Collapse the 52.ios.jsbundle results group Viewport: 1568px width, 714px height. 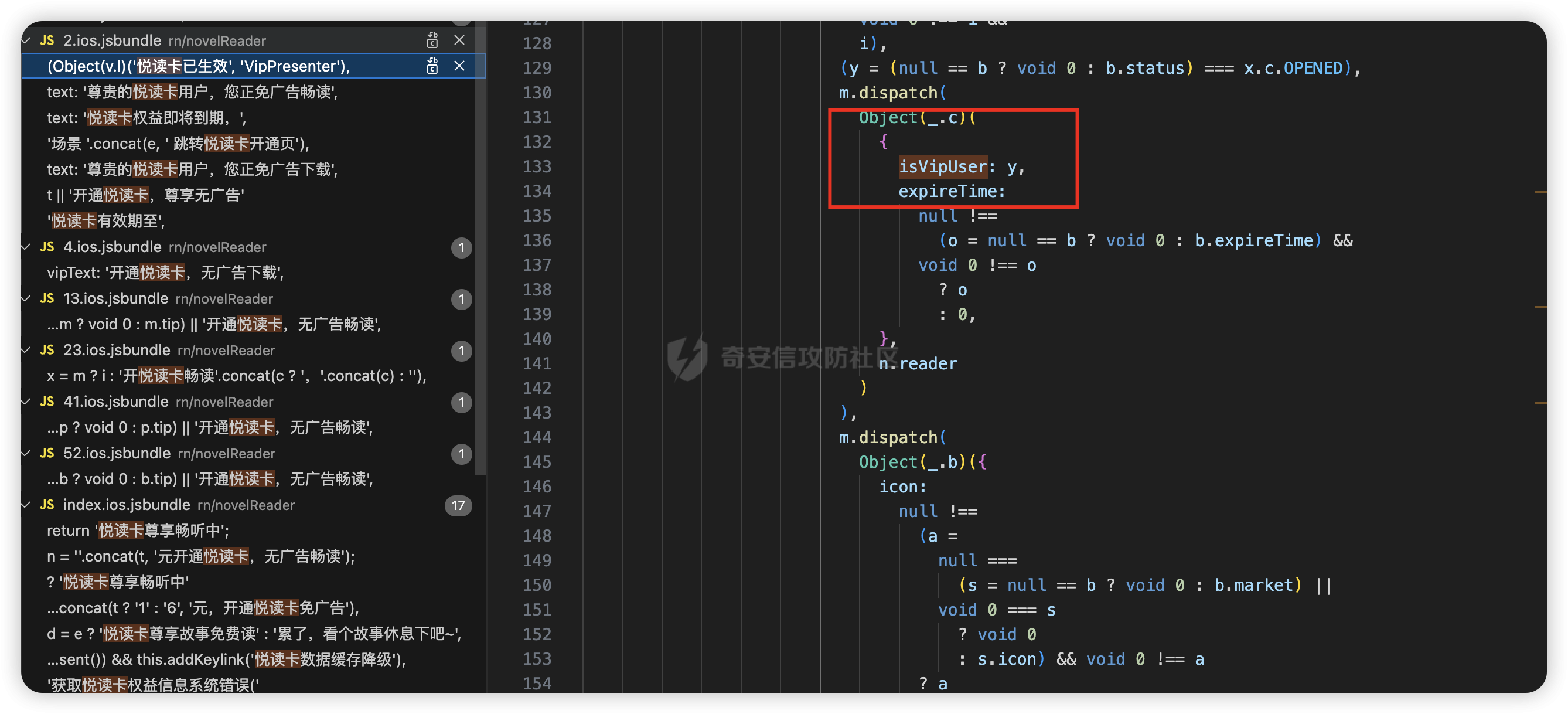pyautogui.click(x=26, y=453)
